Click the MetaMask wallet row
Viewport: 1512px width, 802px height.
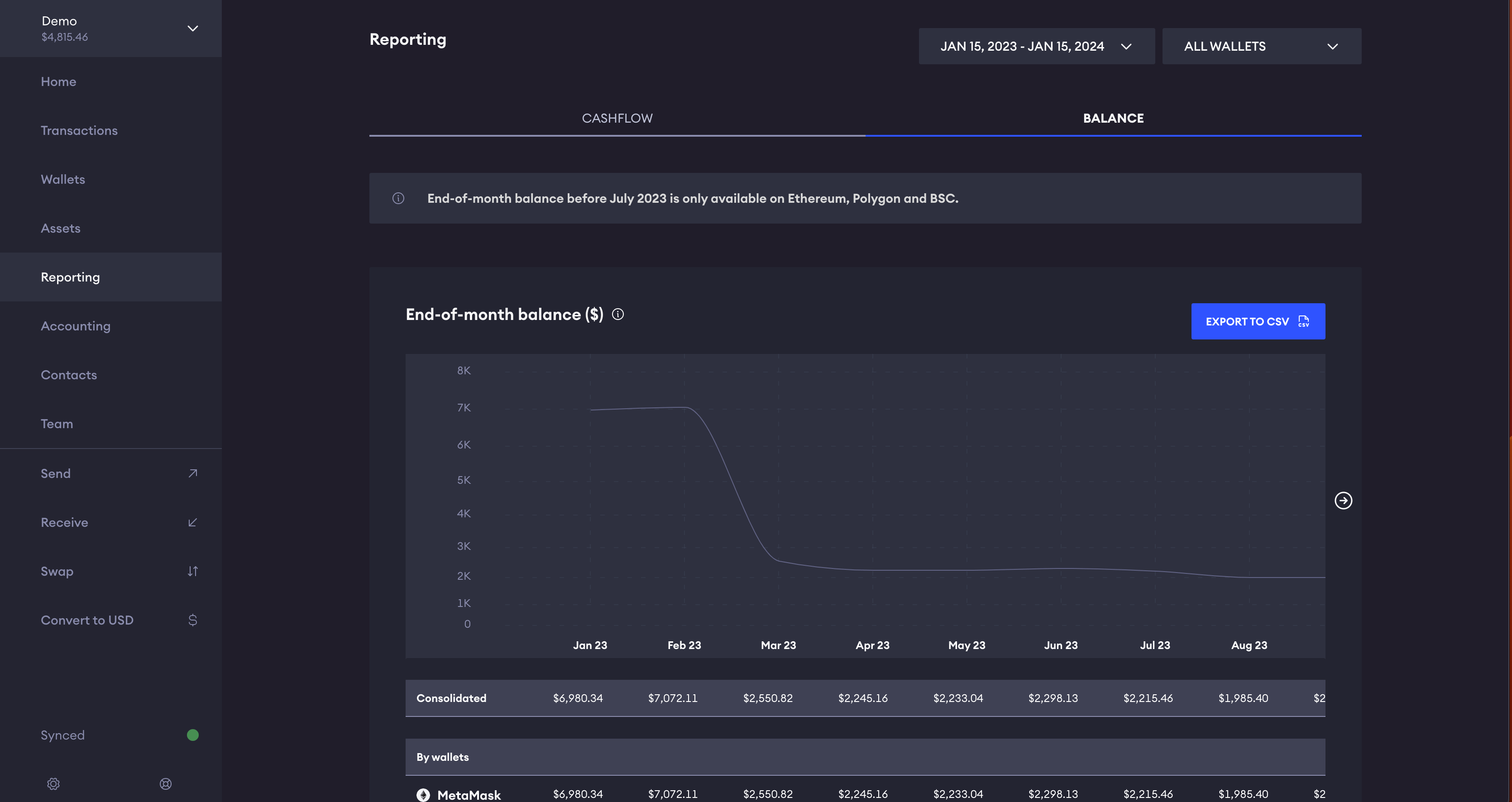pyautogui.click(x=469, y=794)
